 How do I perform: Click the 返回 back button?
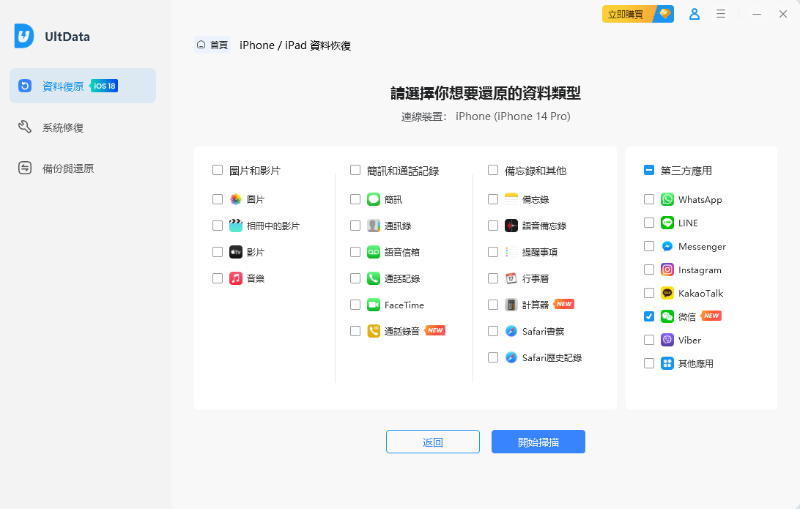tap(432, 442)
